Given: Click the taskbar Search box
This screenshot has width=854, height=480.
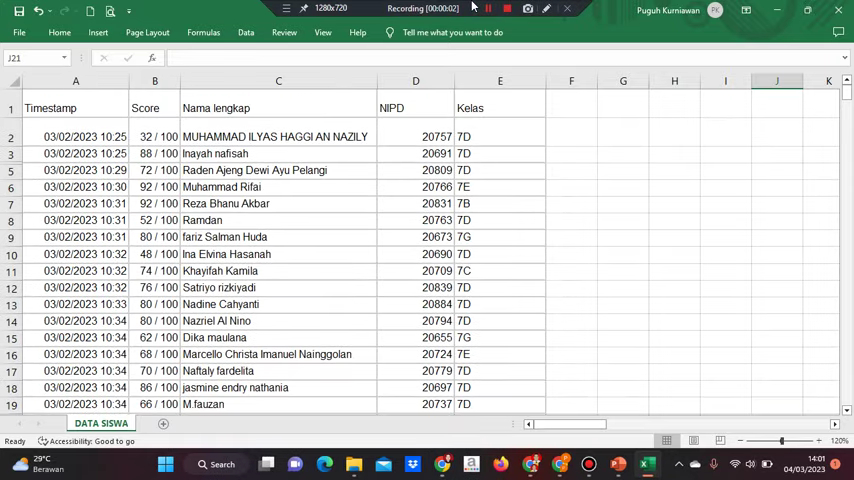Looking at the screenshot, I should (216, 464).
